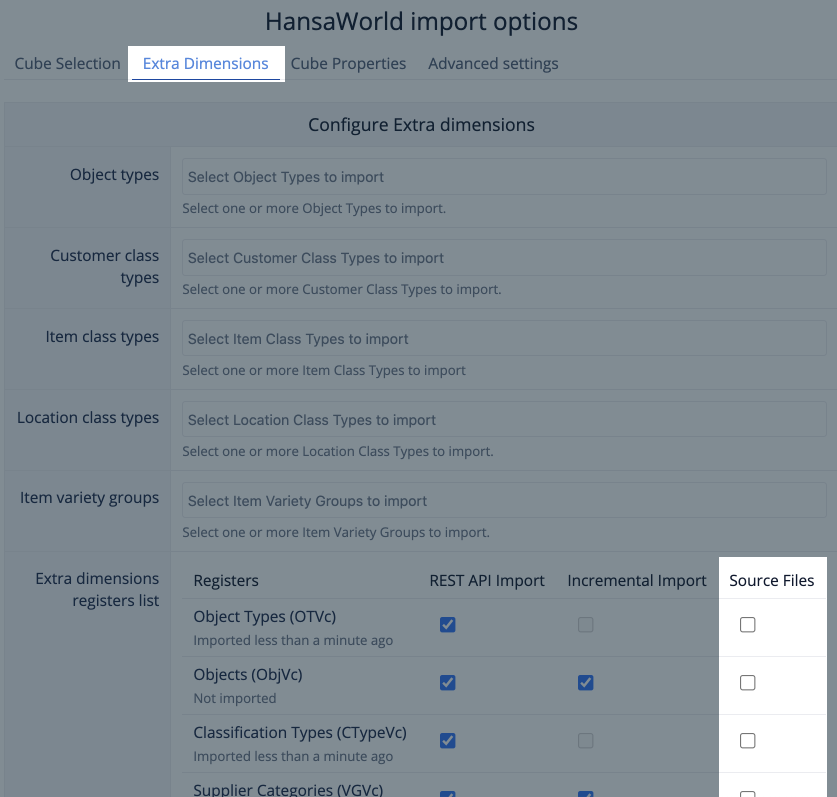Click Incremental Import checkbox for Classification Types
The image size is (837, 797).
(x=586, y=741)
